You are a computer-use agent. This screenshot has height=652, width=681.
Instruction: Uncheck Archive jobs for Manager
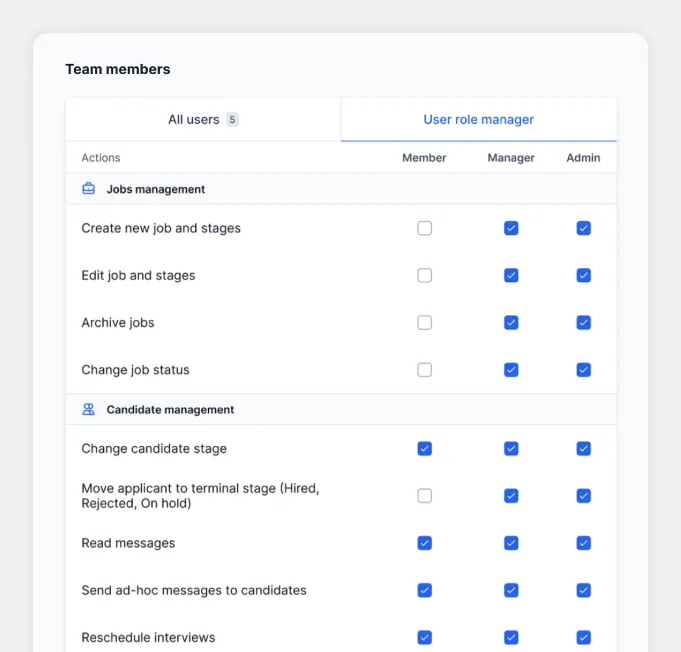[x=511, y=322]
